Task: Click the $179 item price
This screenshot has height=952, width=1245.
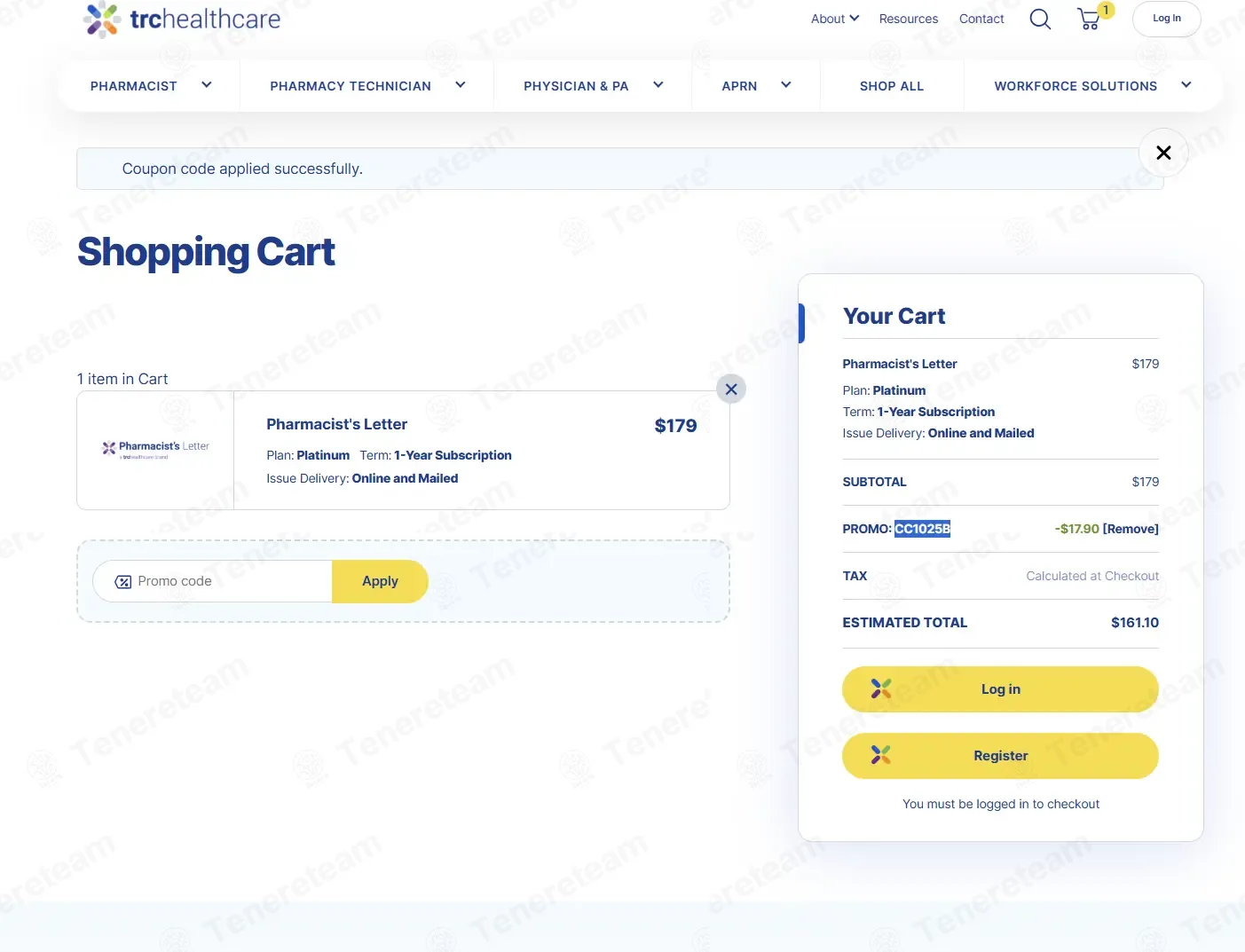Action: tap(675, 426)
